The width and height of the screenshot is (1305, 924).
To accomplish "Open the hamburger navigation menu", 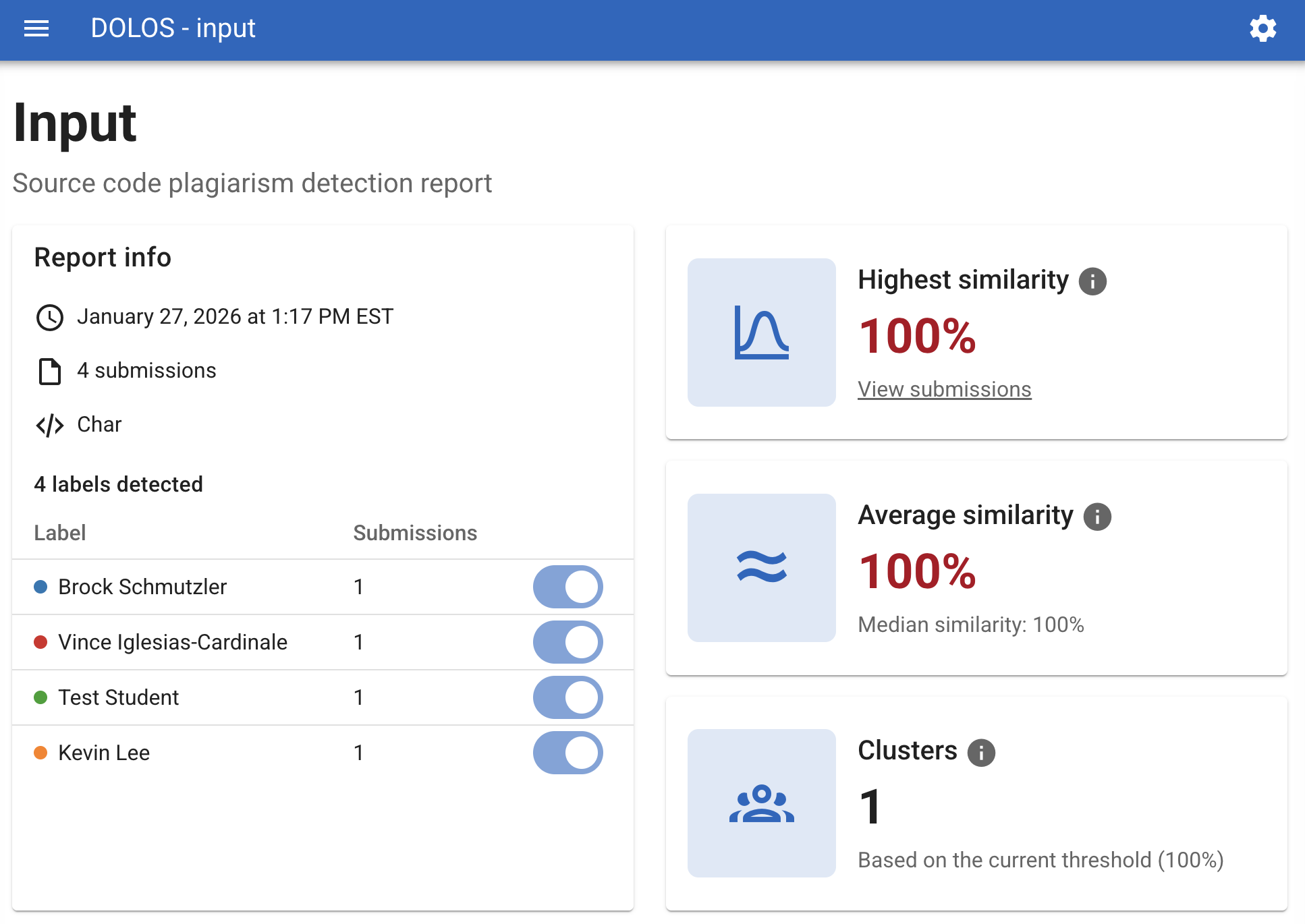I will tap(36, 28).
